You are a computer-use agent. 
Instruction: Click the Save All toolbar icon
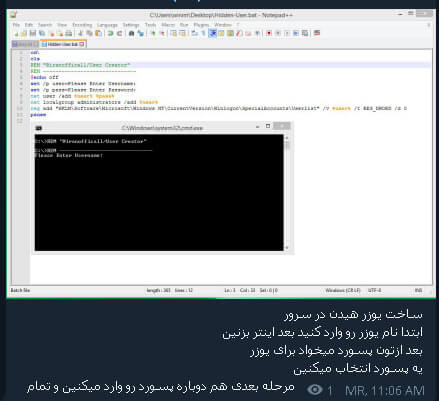click(x=42, y=33)
